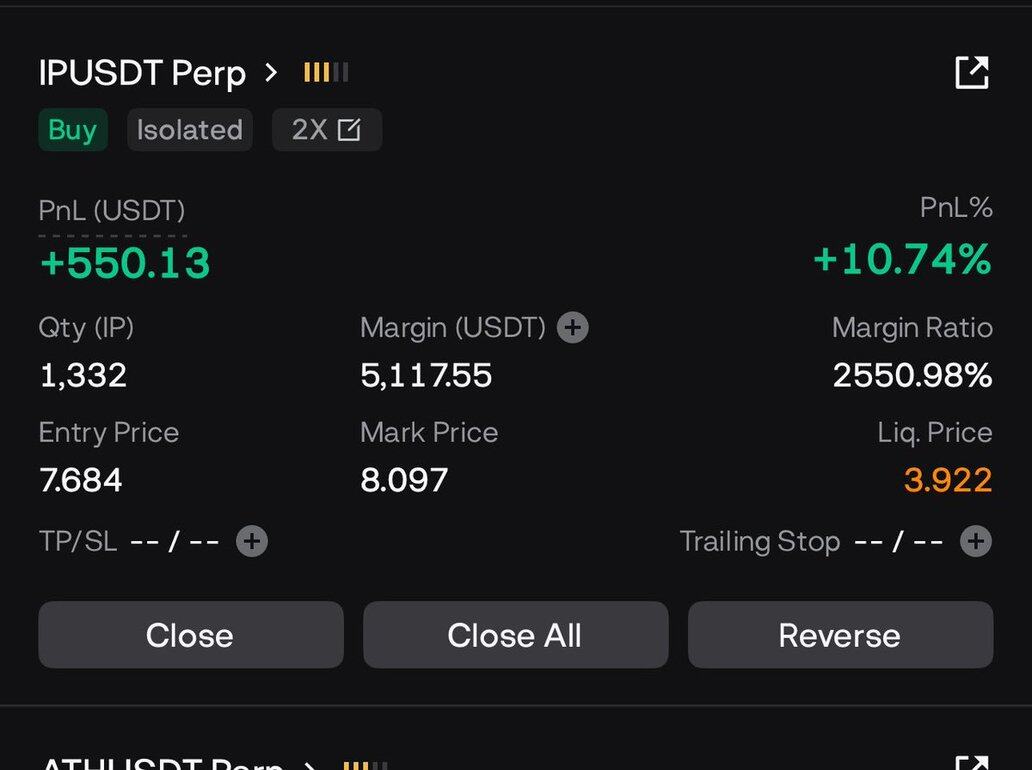Add margin using the plus icon
Screen dimensions: 1032x770
coord(572,327)
